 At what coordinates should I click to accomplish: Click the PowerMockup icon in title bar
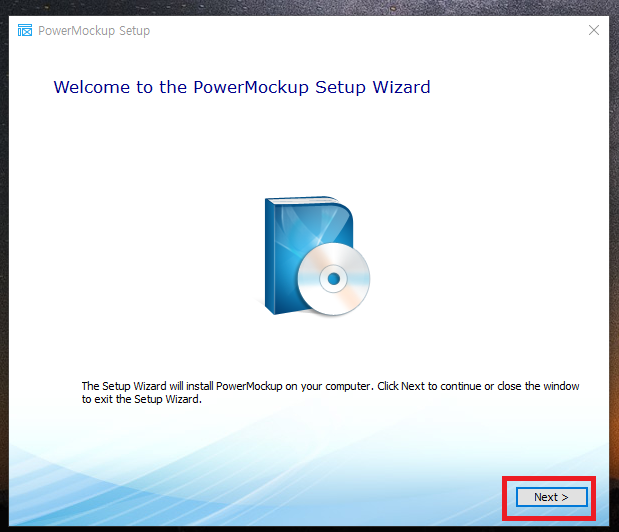(x=25, y=30)
